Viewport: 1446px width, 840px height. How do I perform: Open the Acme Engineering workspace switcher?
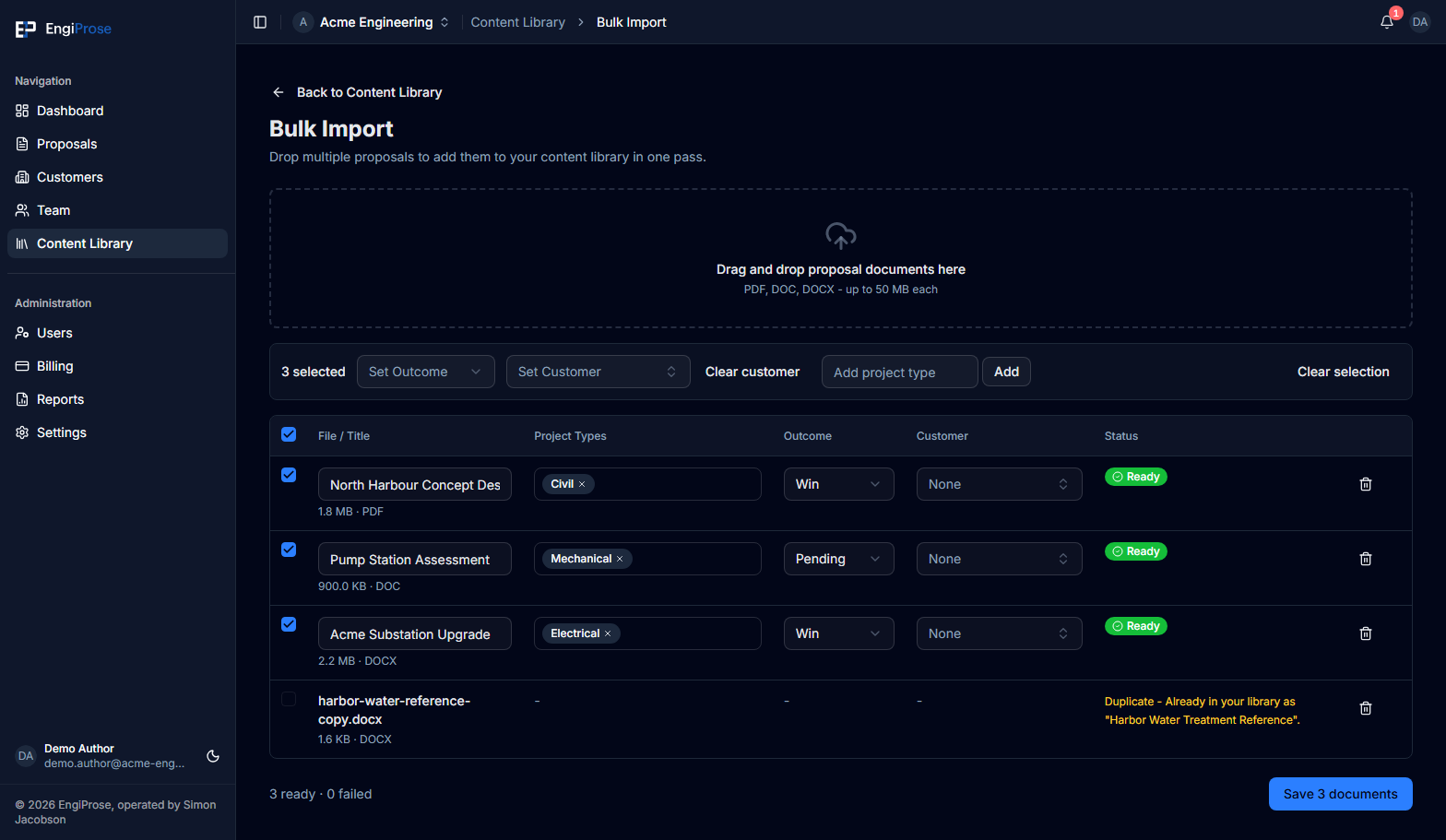point(372,22)
